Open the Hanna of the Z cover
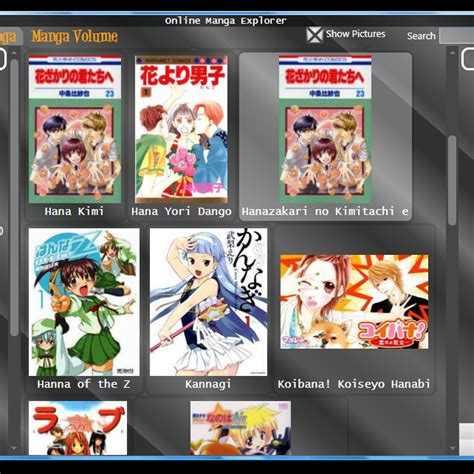The width and height of the screenshot is (474, 474). (x=84, y=302)
